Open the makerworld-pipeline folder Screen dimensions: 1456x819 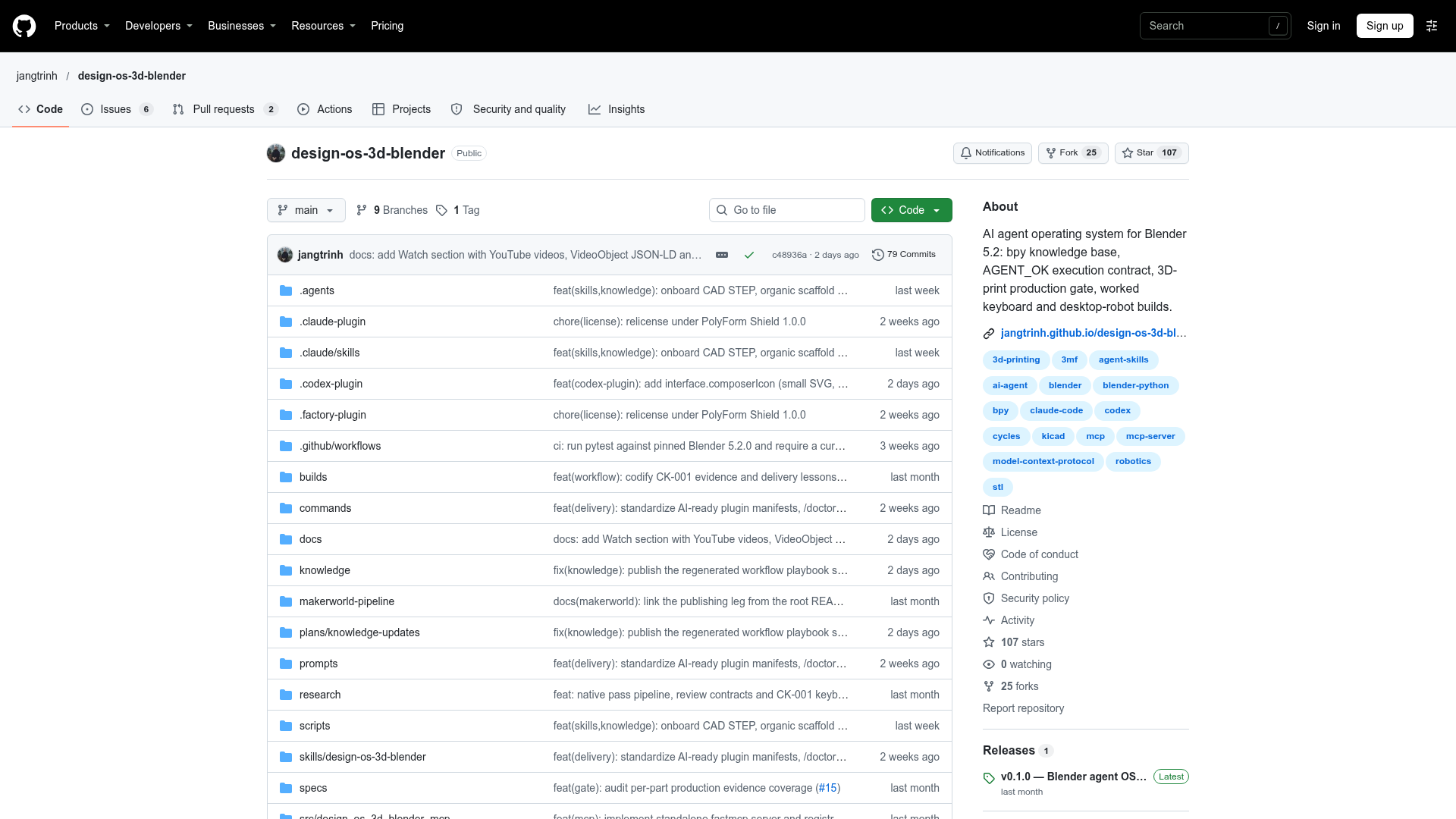coord(347,601)
